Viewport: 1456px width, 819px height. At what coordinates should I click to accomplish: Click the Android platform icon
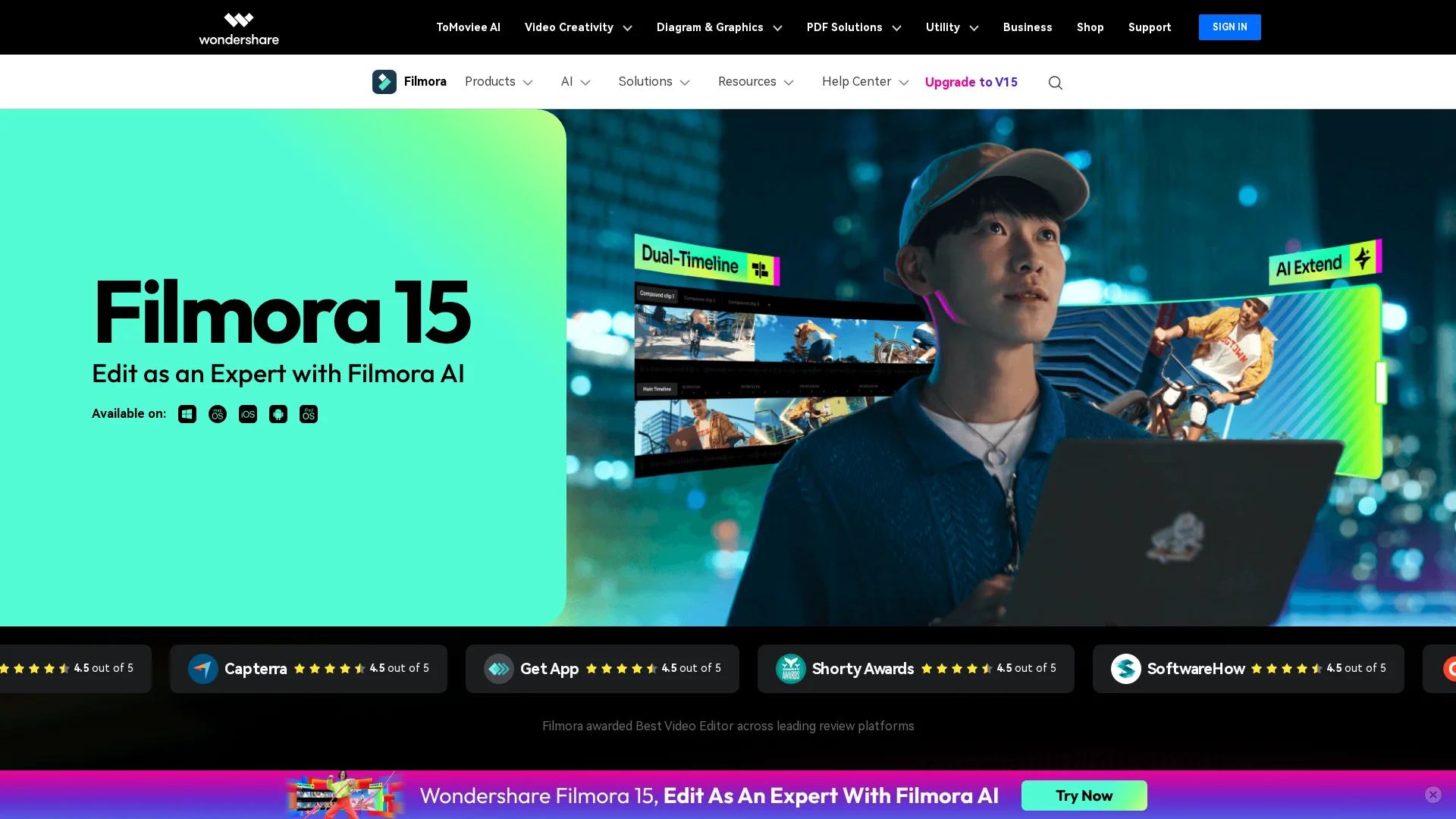[x=278, y=414]
